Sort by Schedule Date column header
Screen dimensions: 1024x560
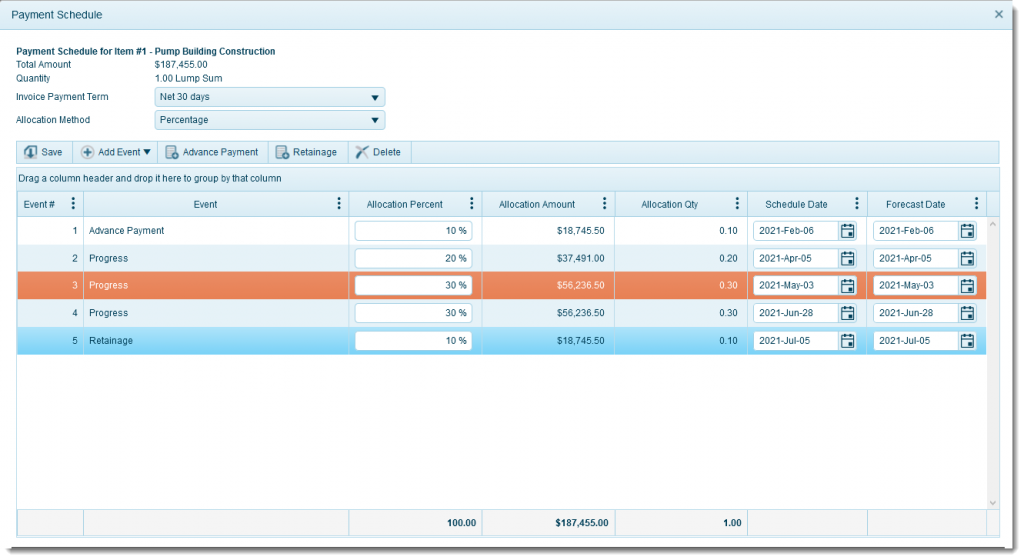pyautogui.click(x=796, y=204)
